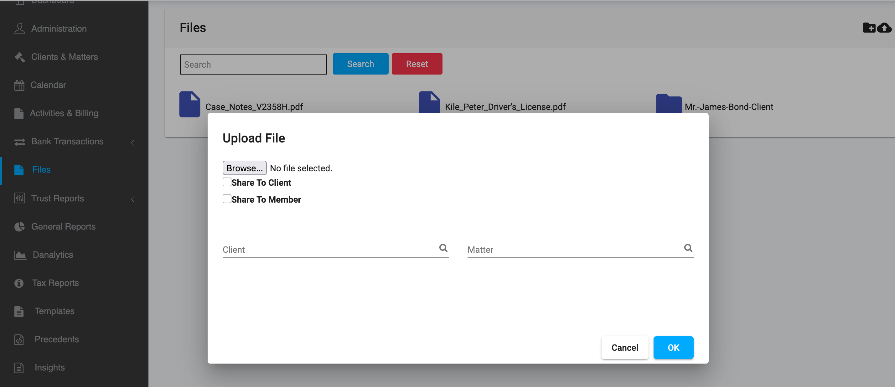Select General Reports menu item
The width and height of the screenshot is (895, 387).
63,227
